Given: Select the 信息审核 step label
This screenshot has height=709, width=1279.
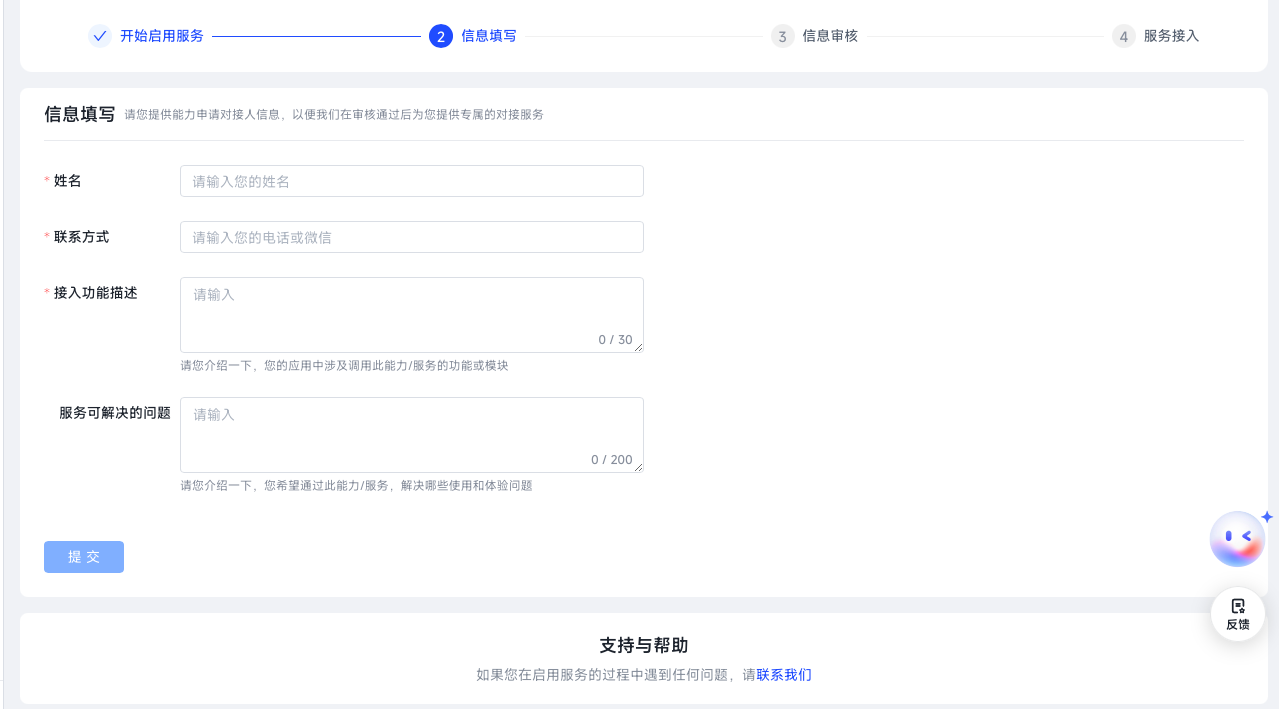Looking at the screenshot, I should pyautogui.click(x=830, y=36).
